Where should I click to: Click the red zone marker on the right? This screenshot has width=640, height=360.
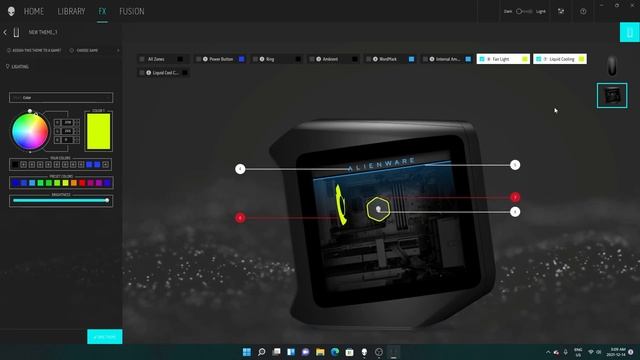[515, 197]
